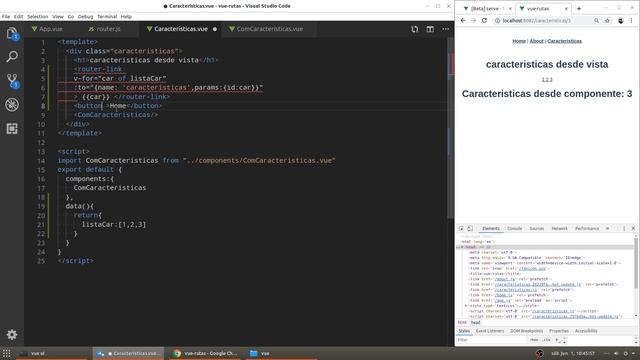Open the Event Listeners sub-tab

coord(490,331)
